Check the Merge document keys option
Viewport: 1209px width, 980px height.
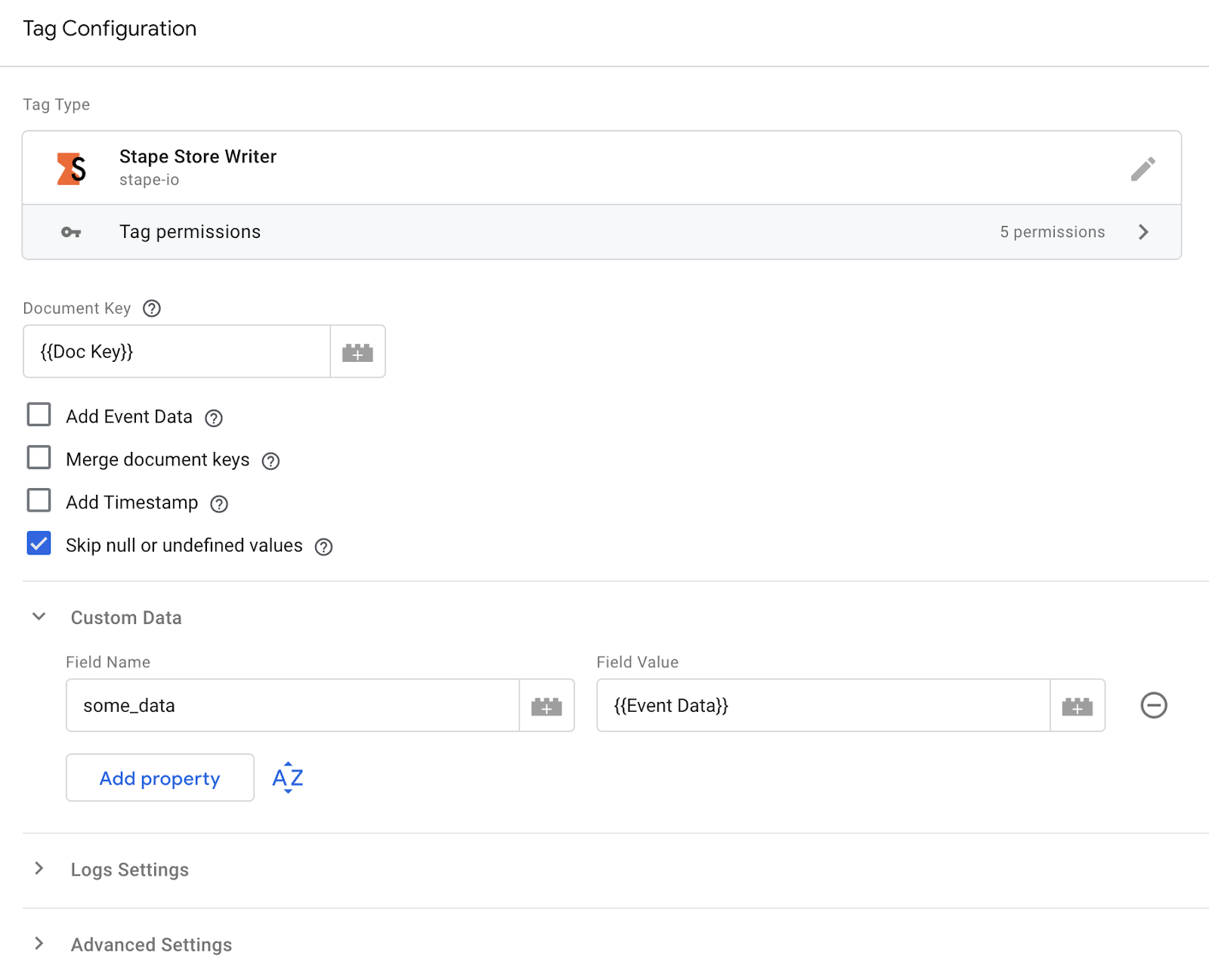pyautogui.click(x=39, y=458)
